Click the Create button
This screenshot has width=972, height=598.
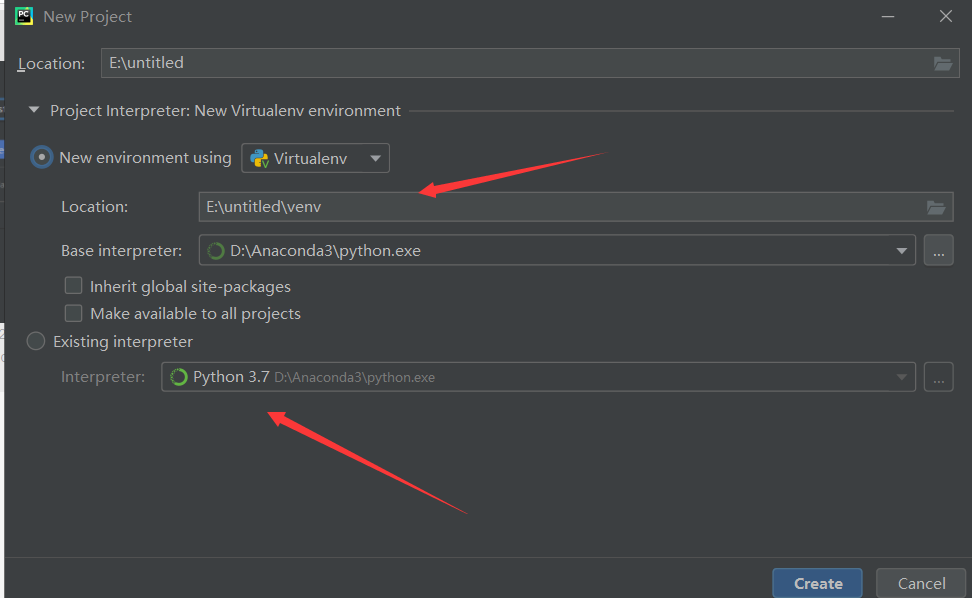click(x=817, y=583)
